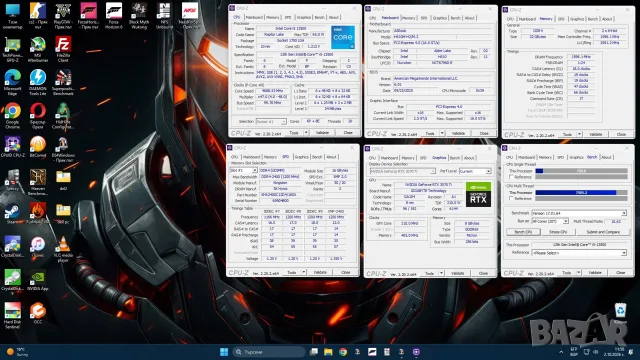
Task: Open the Perf Level Current dropdown
Action: coord(475,171)
